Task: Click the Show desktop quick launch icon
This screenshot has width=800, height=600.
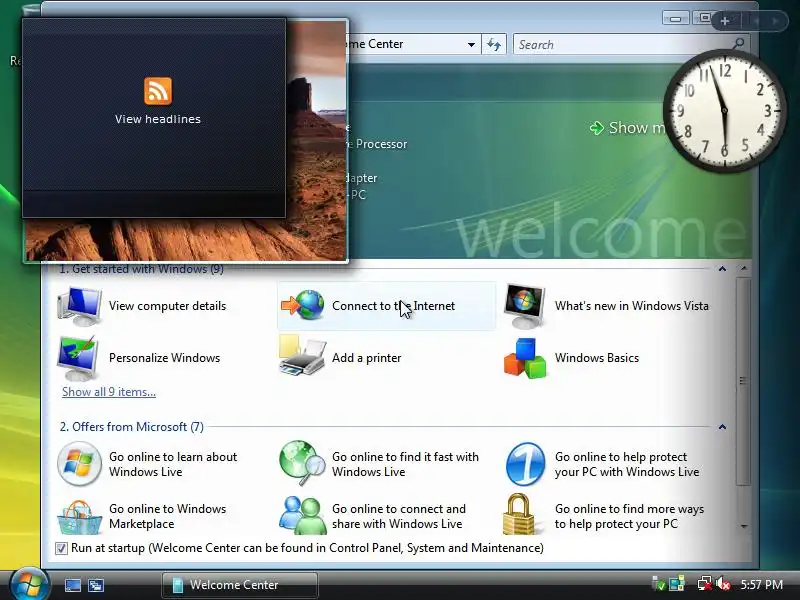Action: point(72,585)
